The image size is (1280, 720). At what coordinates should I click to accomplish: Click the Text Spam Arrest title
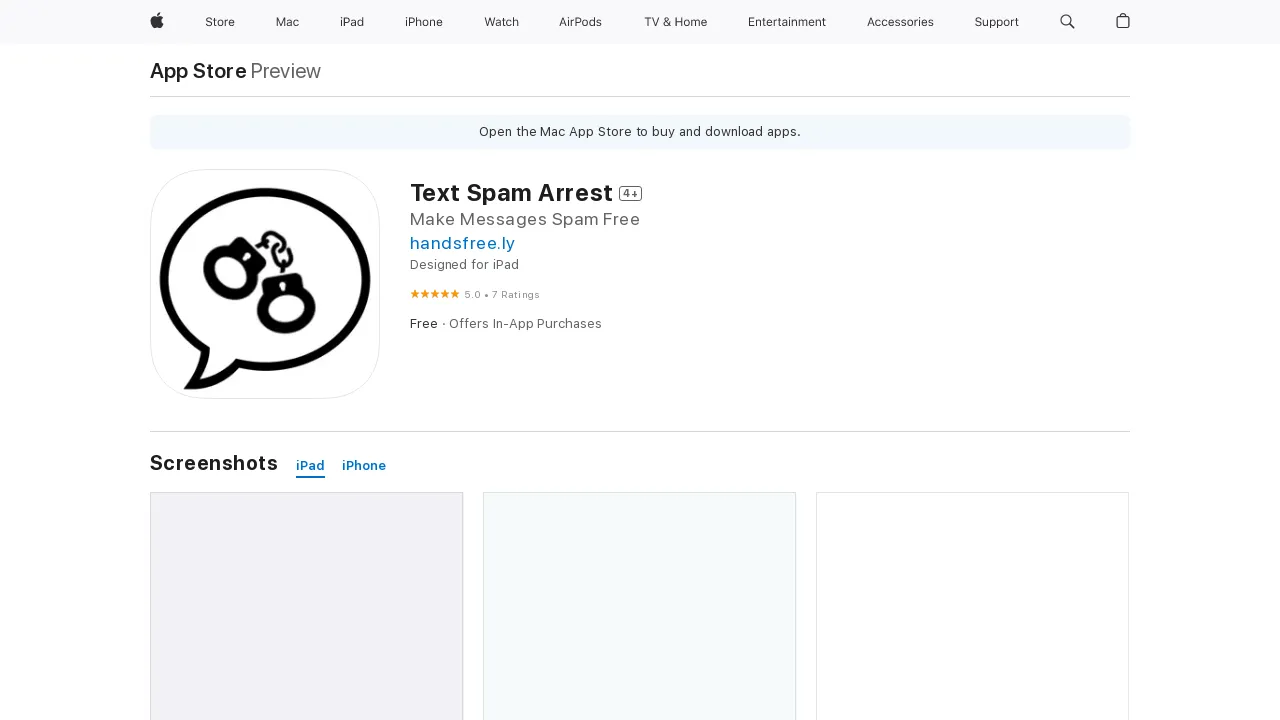tap(511, 193)
